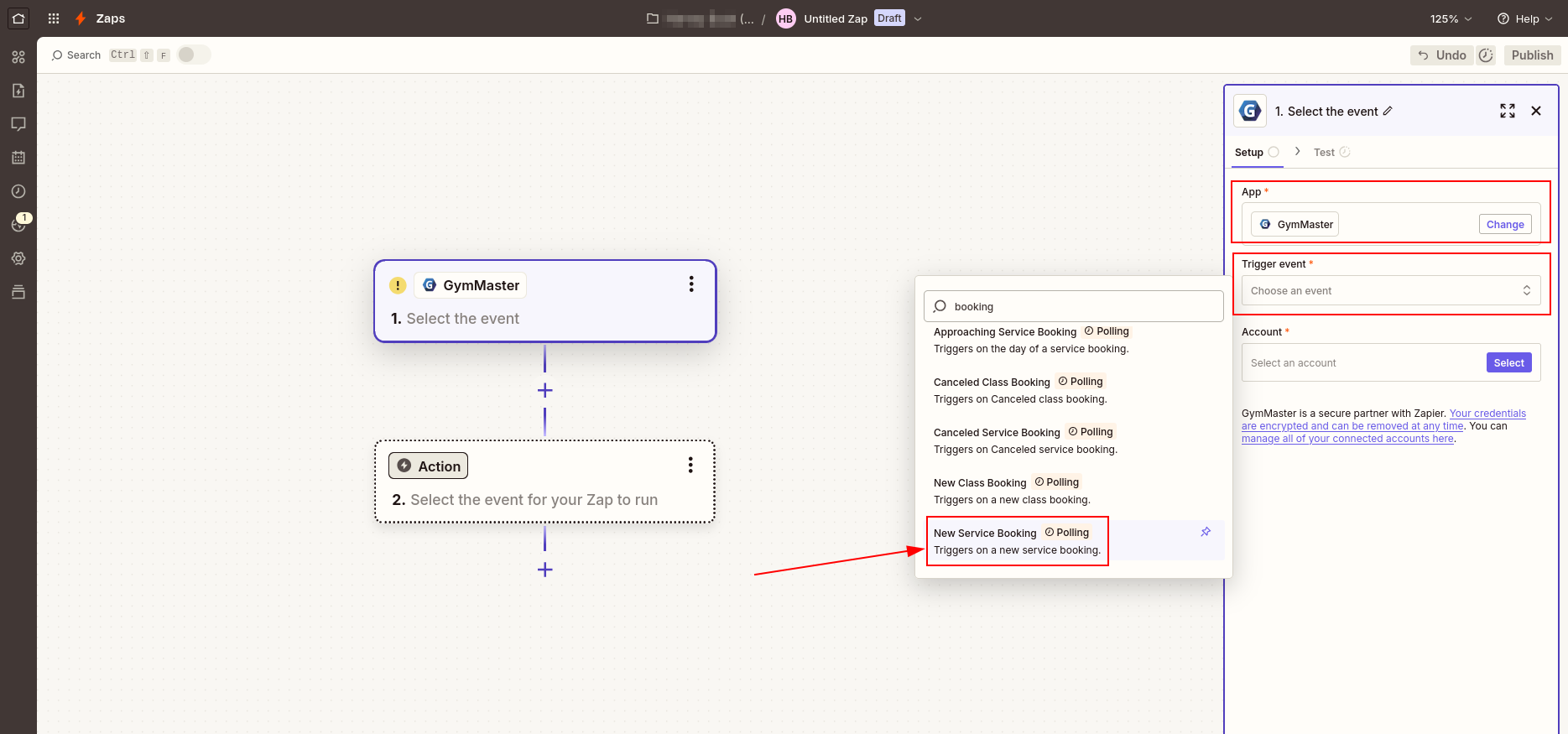Open the 125% zoom level dropdown
1568x734 pixels.
click(x=1451, y=18)
